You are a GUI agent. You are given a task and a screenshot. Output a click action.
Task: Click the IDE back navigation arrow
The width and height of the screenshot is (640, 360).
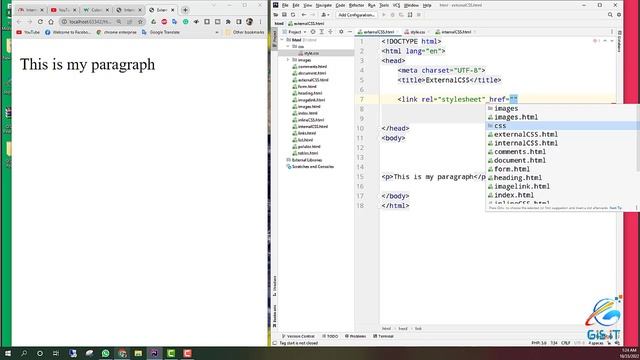tap(304, 15)
